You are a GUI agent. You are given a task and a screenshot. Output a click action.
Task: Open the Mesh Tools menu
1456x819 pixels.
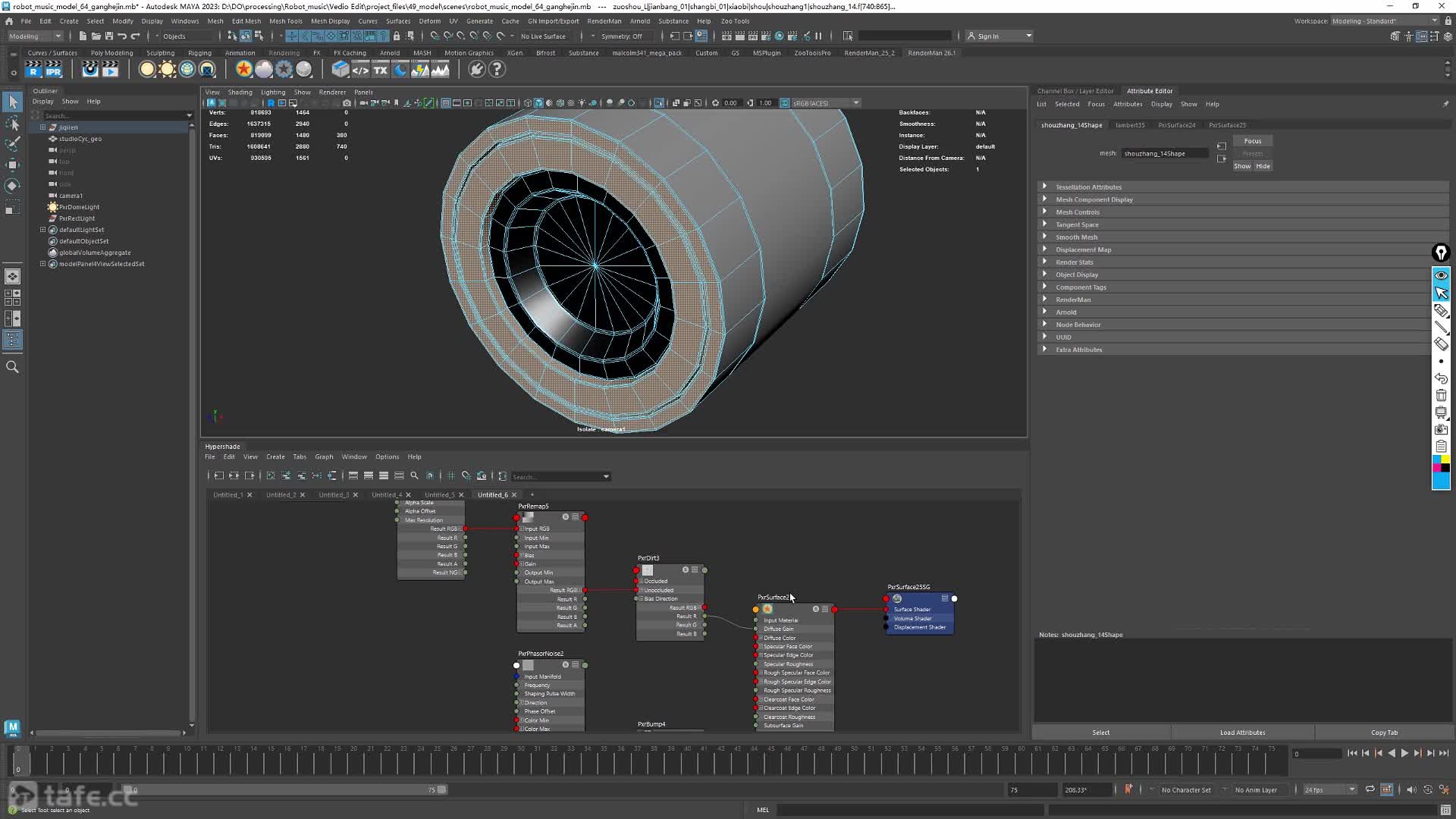coord(285,21)
